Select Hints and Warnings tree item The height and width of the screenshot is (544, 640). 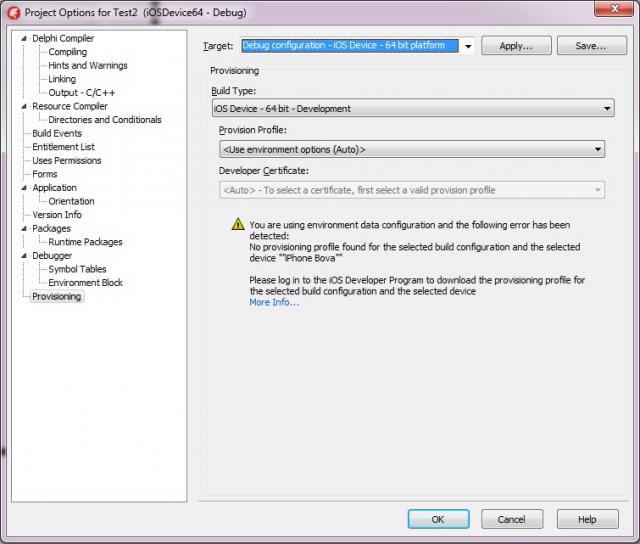point(88,65)
